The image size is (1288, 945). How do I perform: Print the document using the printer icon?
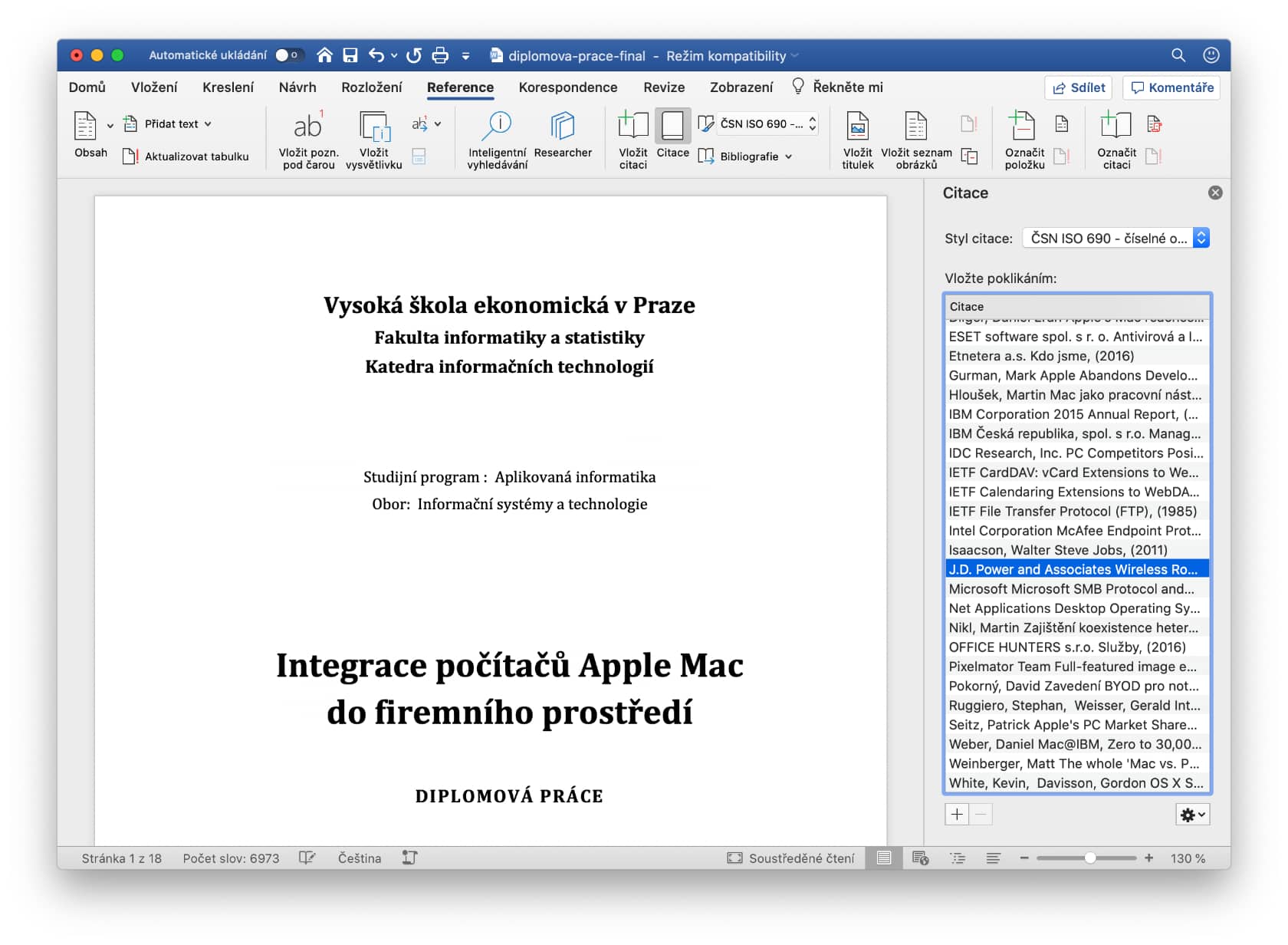click(440, 55)
